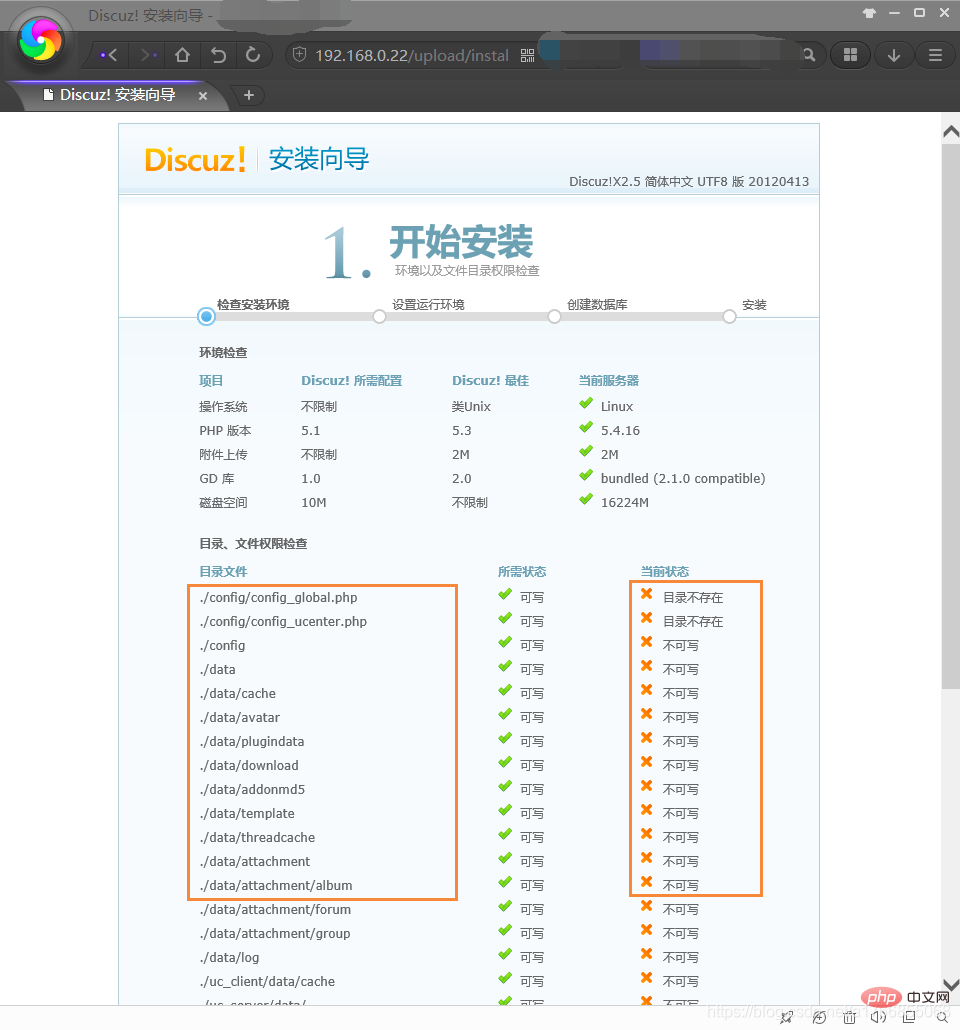
Task: Click the Discuz! 最佳 column header
Action: pos(490,381)
